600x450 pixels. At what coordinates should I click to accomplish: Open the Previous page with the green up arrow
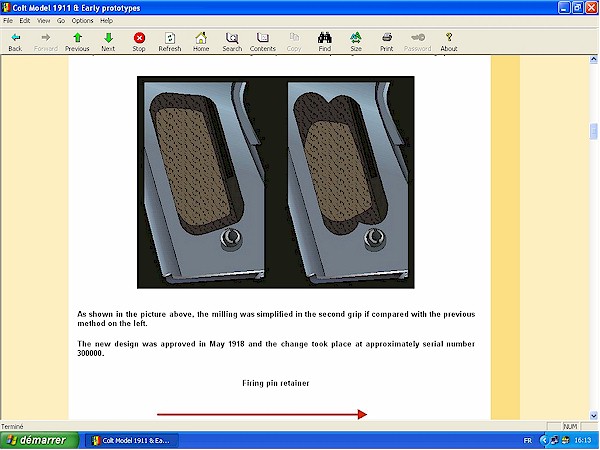tap(77, 42)
